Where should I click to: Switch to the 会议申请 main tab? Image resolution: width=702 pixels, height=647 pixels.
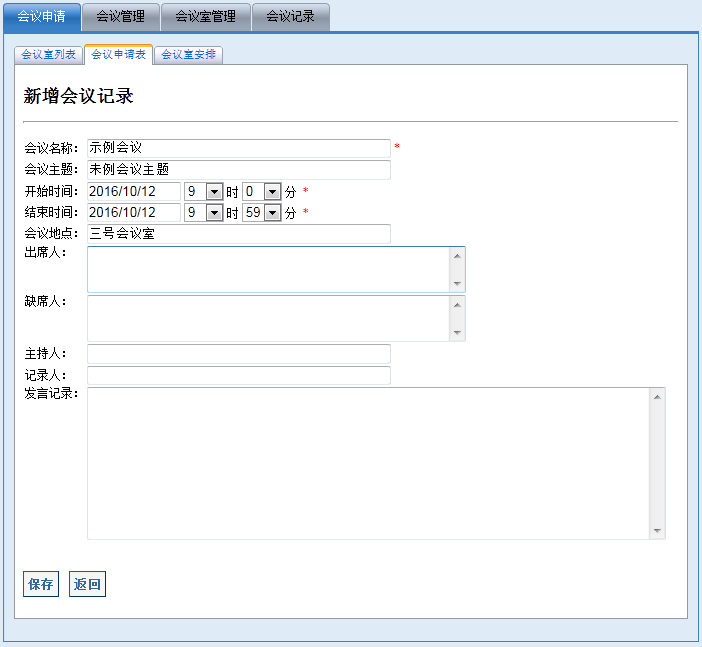point(42,17)
